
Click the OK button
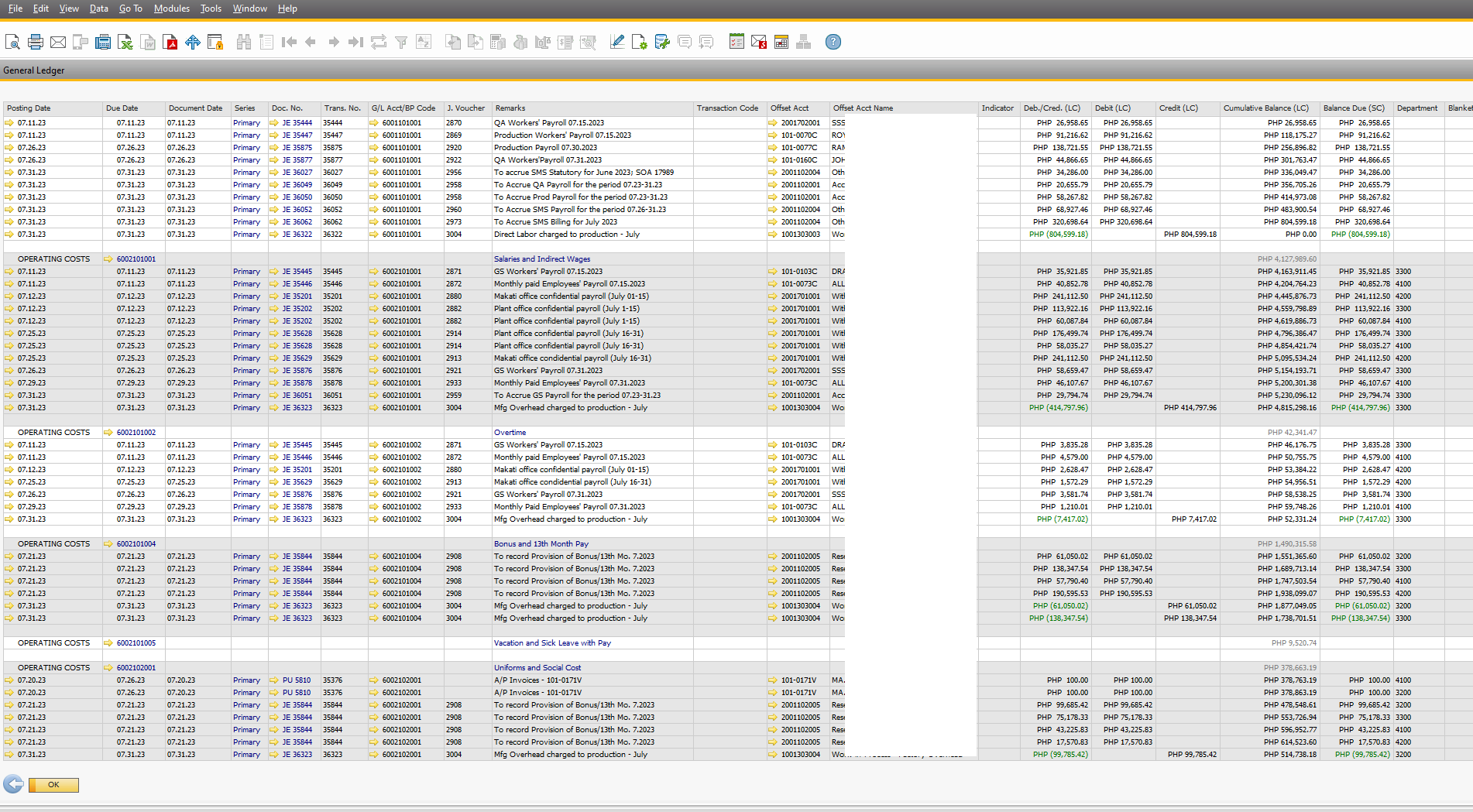pos(53,785)
